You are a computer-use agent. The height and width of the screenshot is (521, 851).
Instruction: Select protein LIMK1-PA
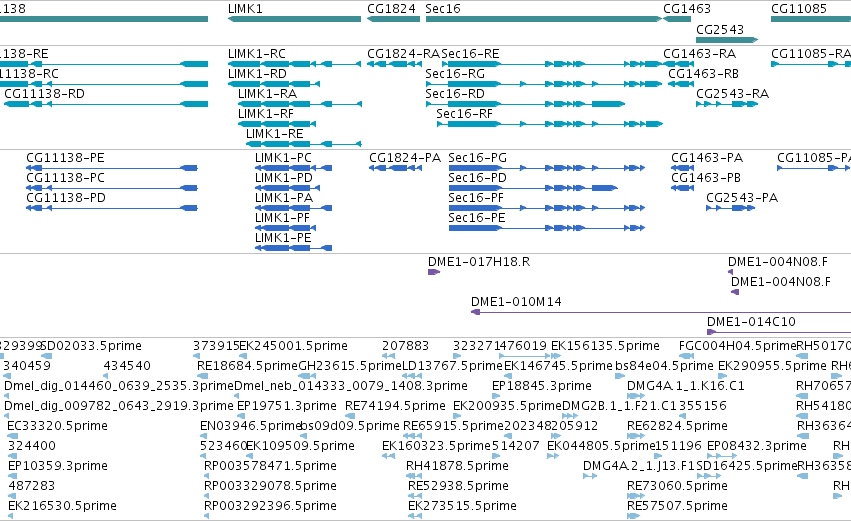[x=284, y=198]
